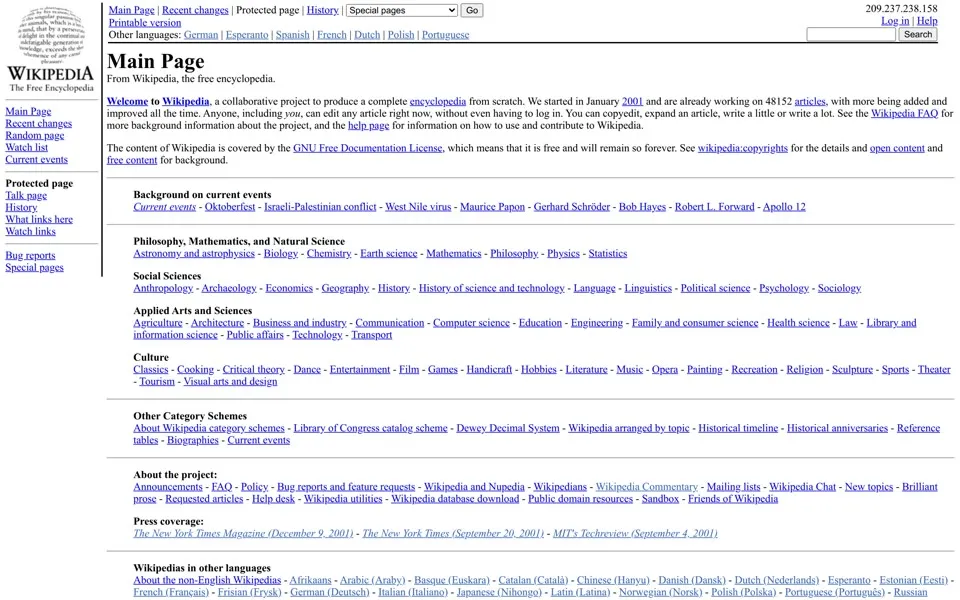
Task: Open the Anthropology link
Action: point(163,288)
